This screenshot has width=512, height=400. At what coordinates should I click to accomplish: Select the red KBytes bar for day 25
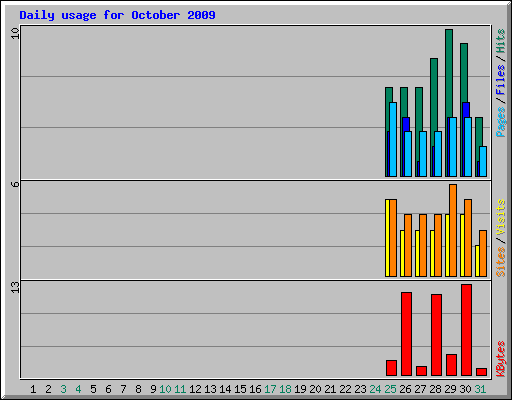click(x=391, y=368)
